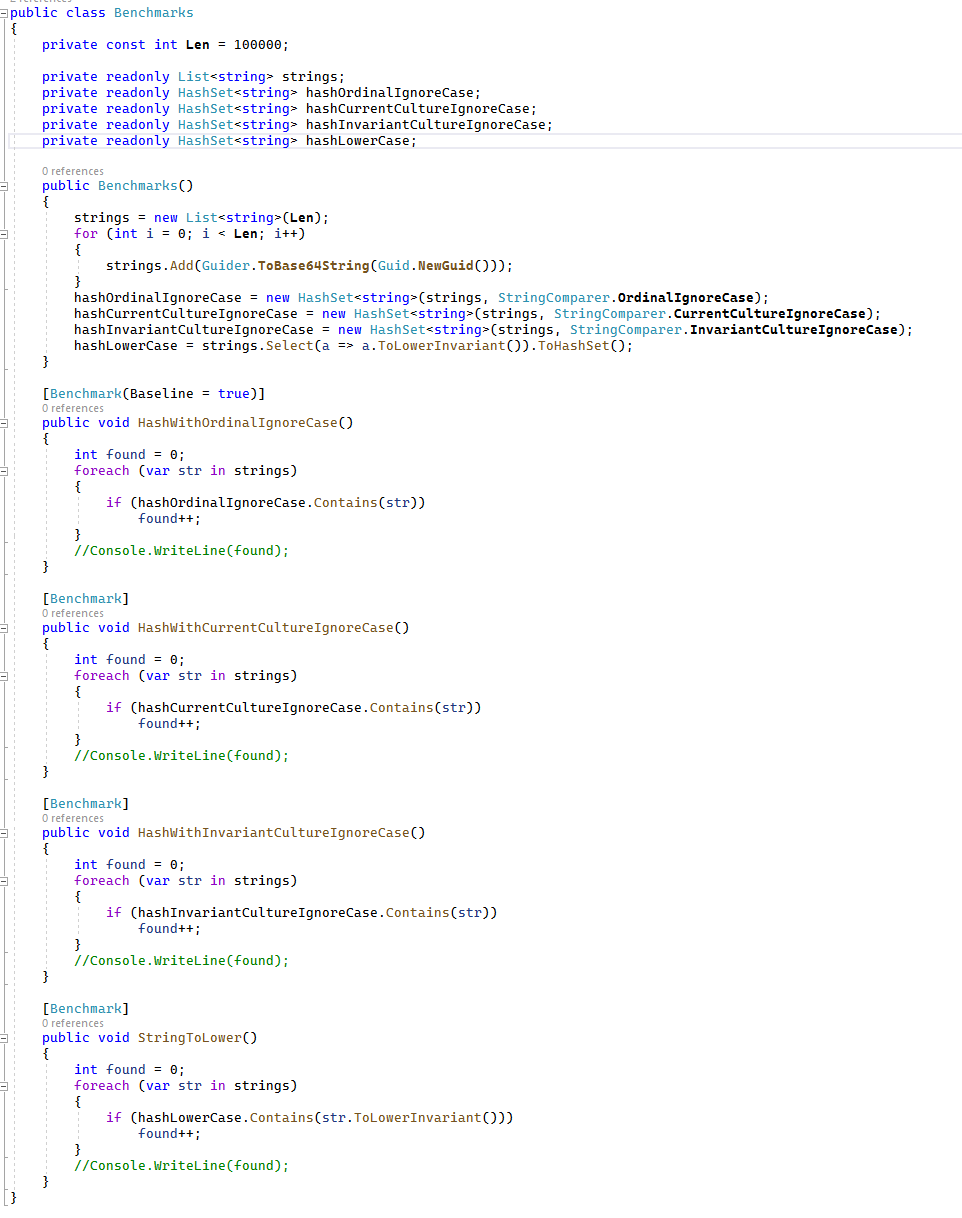Collapse the foreach inside HashWithOrdinalIgnoreCase
The height and width of the screenshot is (1218, 962).
point(5,471)
